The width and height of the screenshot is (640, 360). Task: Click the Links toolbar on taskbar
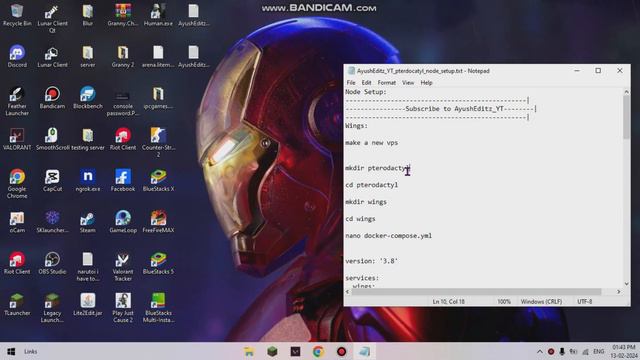coord(31,351)
